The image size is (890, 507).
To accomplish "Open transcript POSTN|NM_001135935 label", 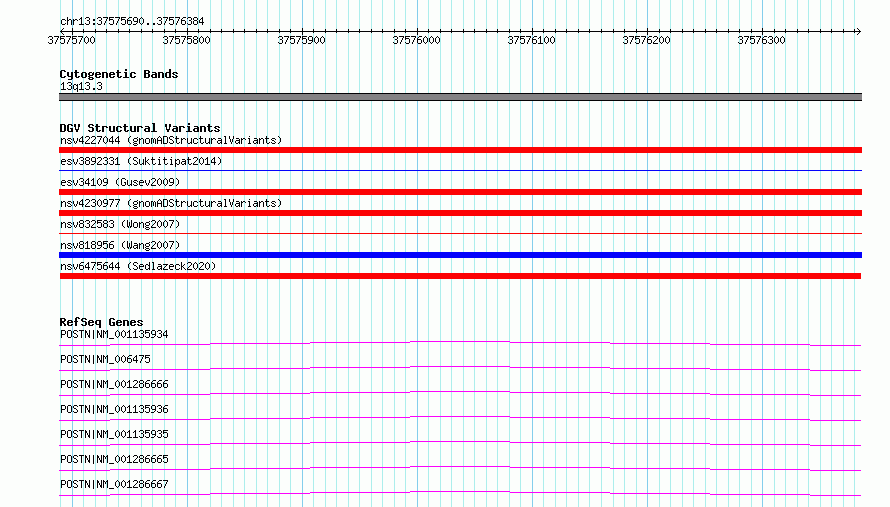I will [114, 434].
